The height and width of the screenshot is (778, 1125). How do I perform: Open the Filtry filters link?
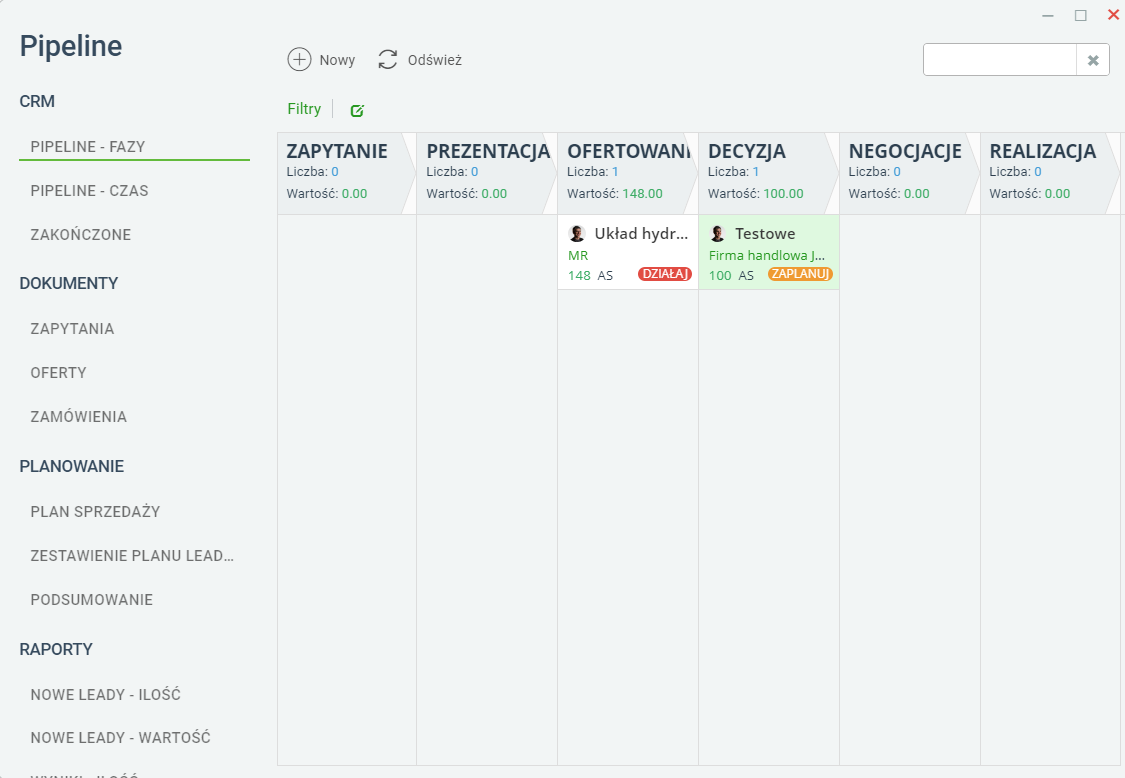click(x=304, y=109)
